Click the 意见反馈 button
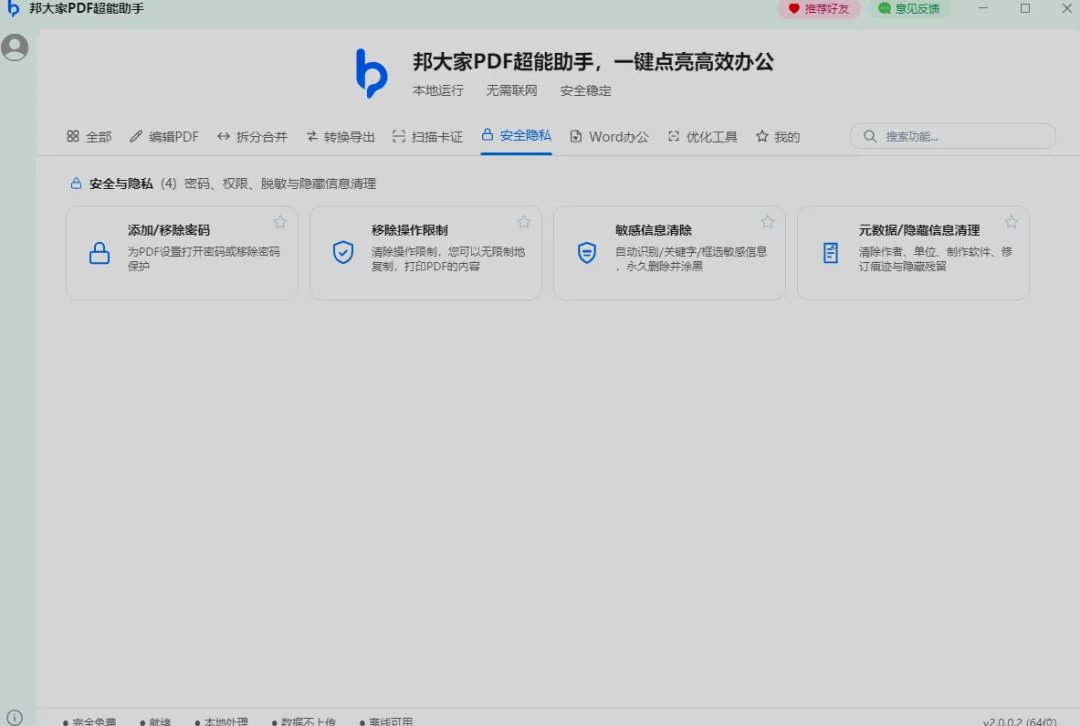This screenshot has height=726, width=1080. 909,9
